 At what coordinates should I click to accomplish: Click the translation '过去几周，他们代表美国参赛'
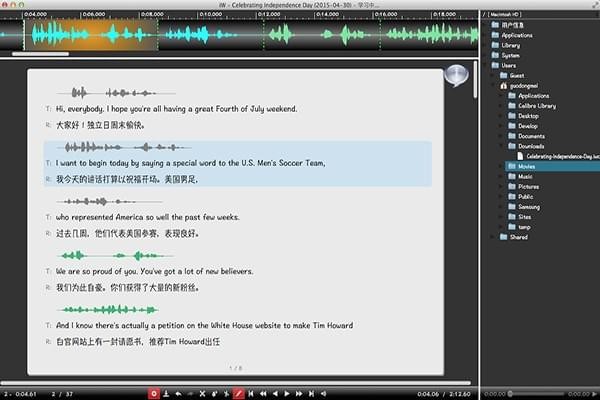(127, 233)
